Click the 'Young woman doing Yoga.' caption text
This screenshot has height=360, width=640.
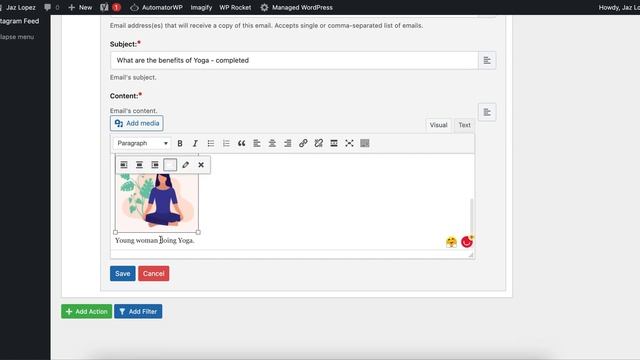tap(155, 240)
